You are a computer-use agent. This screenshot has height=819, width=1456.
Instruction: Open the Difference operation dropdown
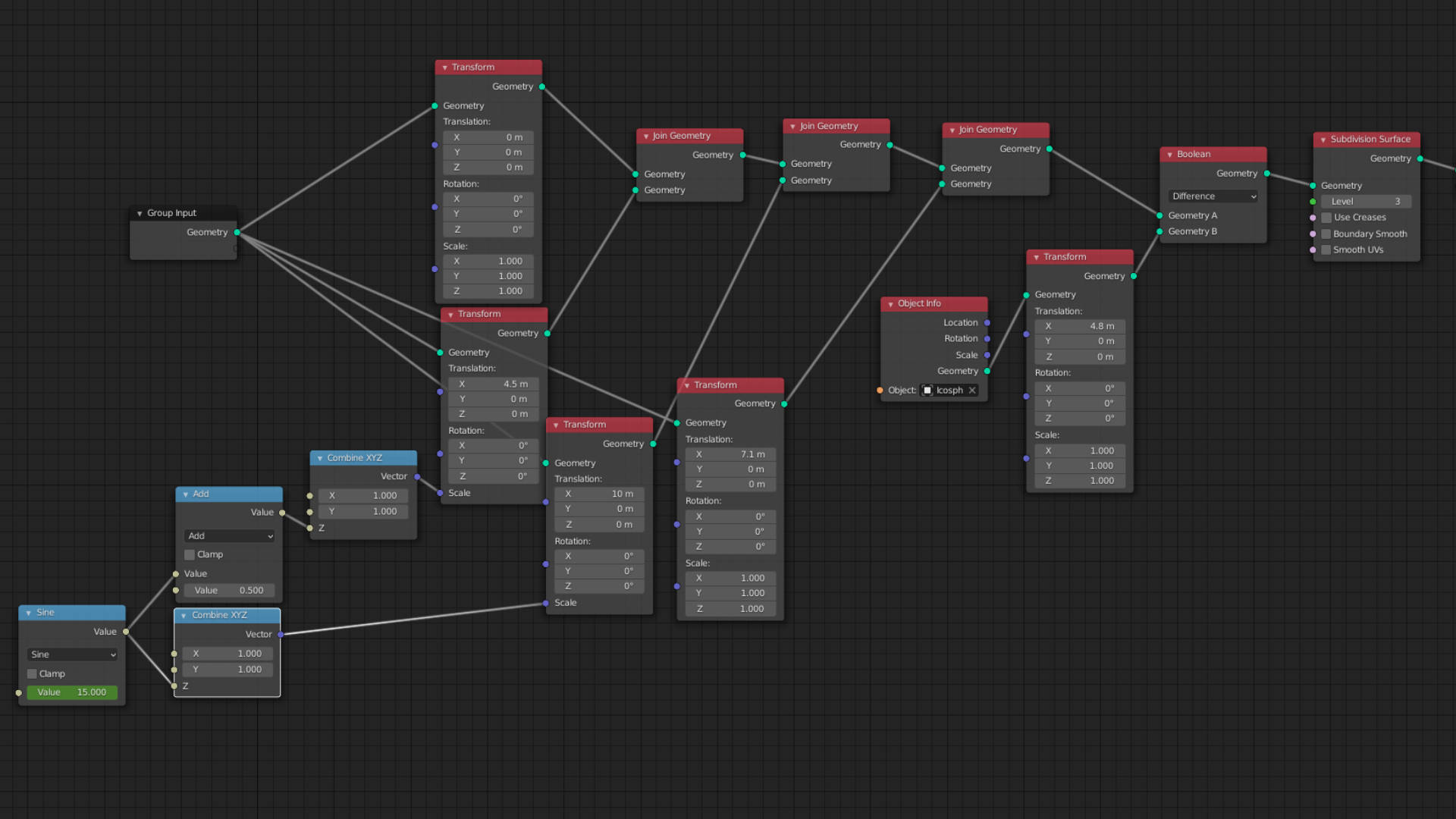(1213, 196)
